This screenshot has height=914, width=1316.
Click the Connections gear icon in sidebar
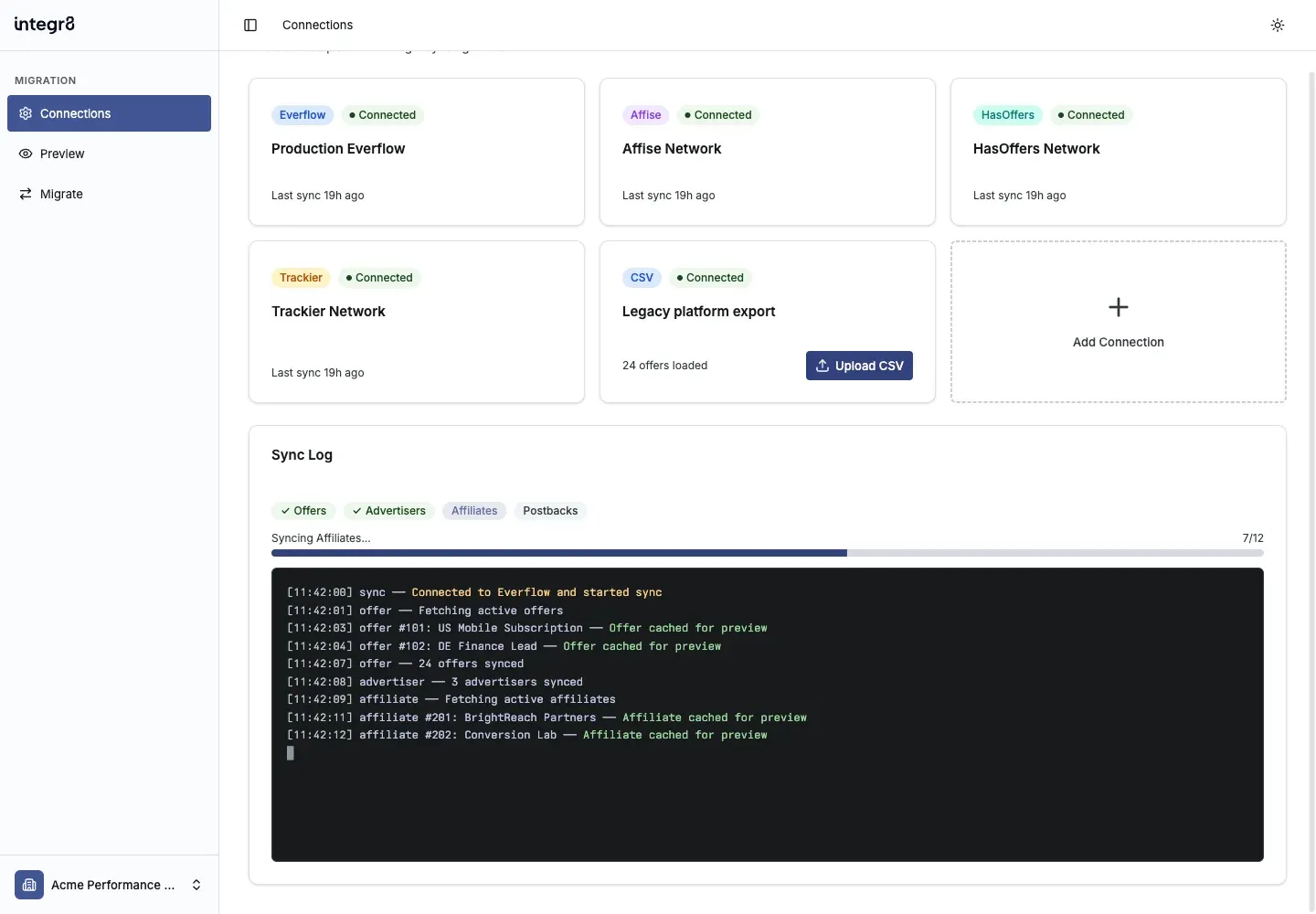click(x=26, y=113)
